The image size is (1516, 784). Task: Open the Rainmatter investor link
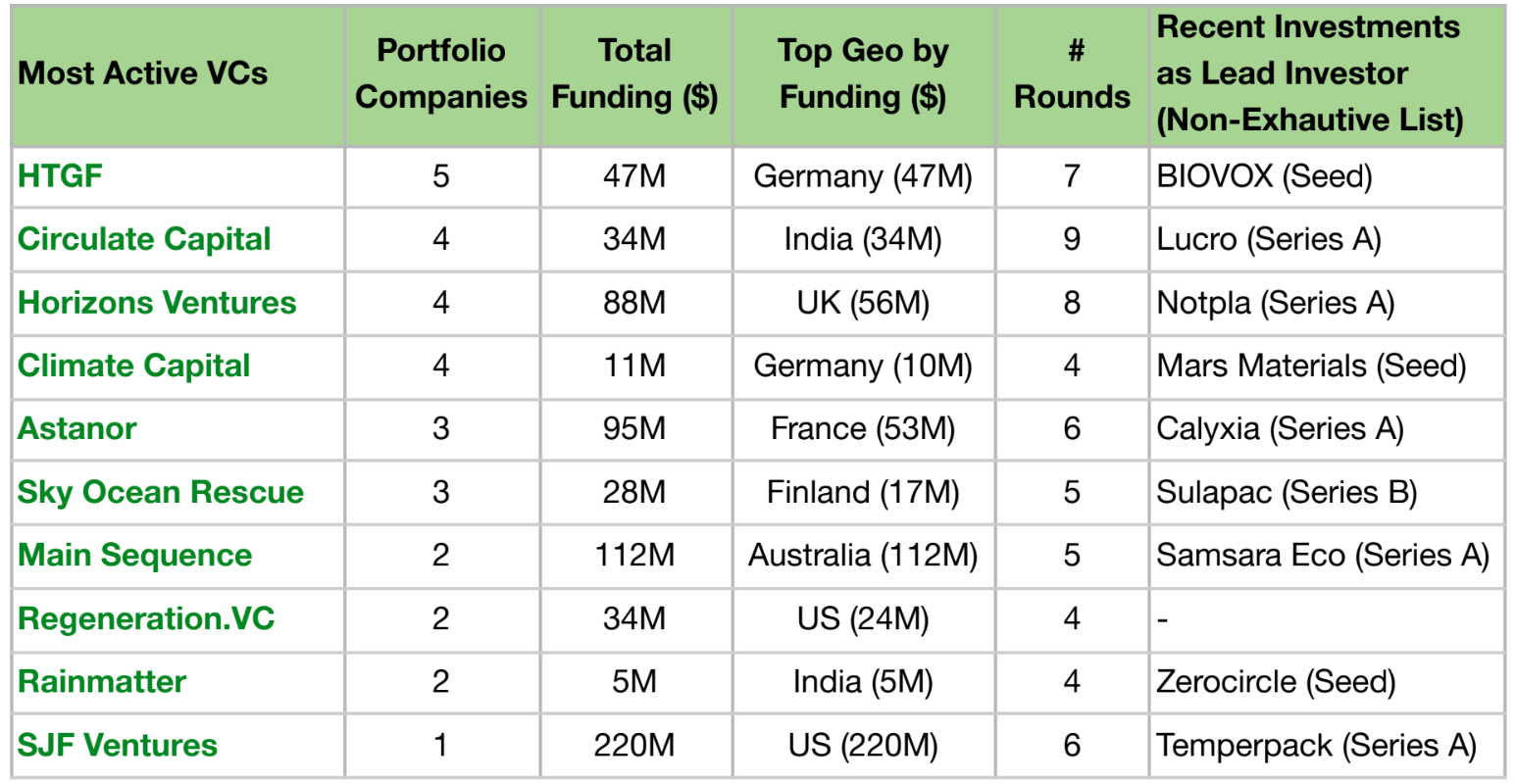pos(102,681)
